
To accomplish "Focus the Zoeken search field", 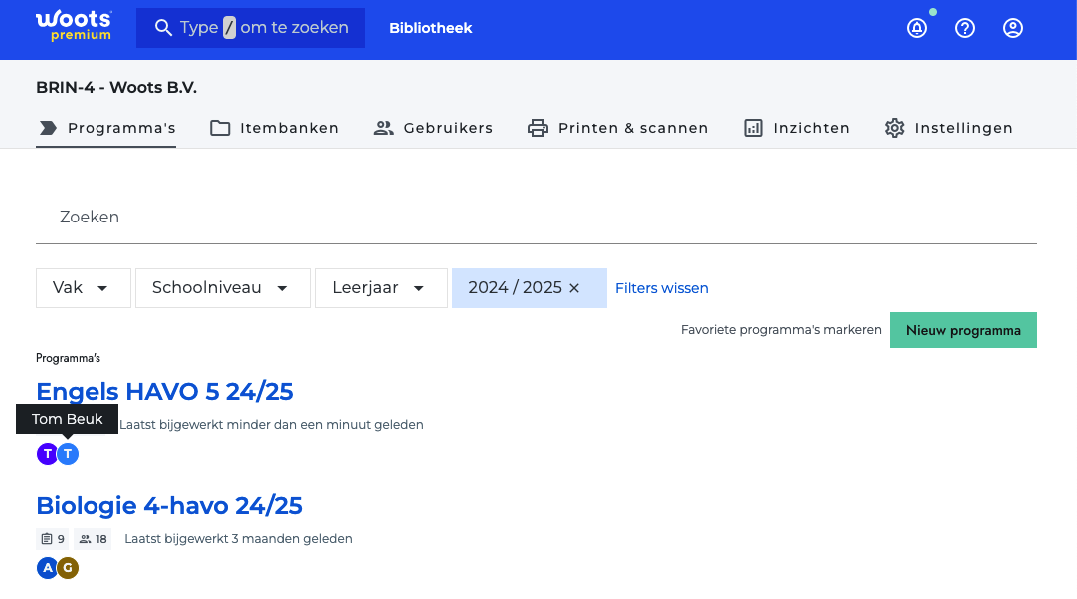I will tap(536, 217).
